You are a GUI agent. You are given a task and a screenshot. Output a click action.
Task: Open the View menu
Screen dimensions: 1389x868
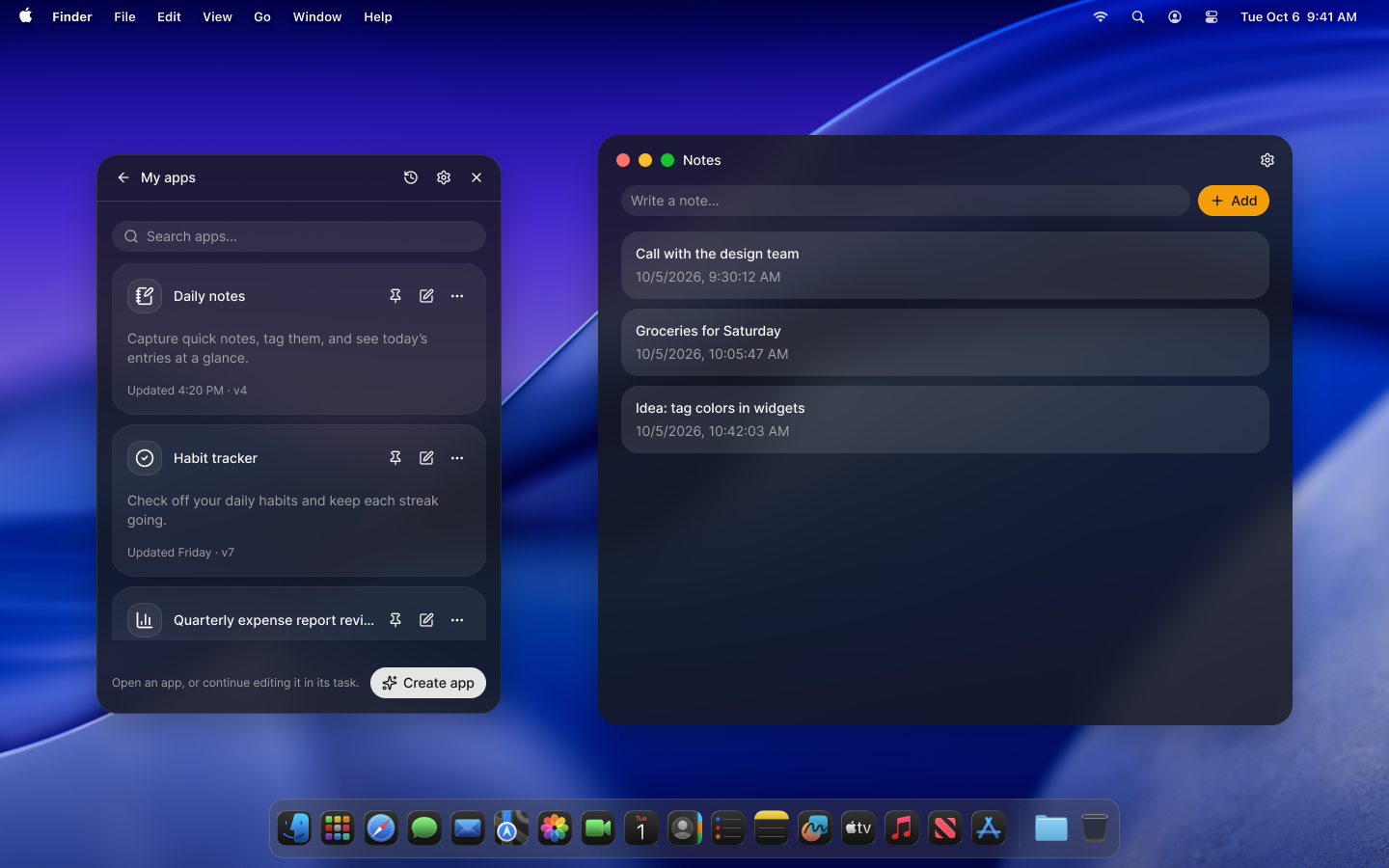(x=217, y=16)
